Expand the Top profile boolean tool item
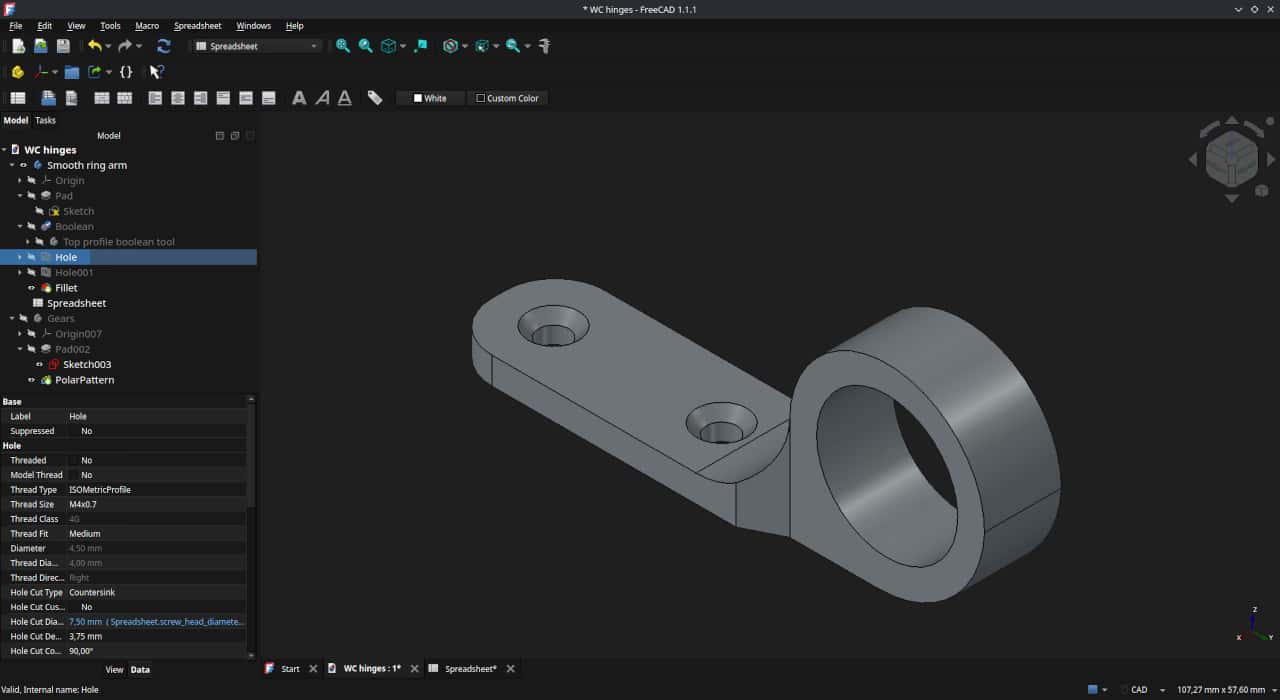The image size is (1280, 700). [x=28, y=242]
